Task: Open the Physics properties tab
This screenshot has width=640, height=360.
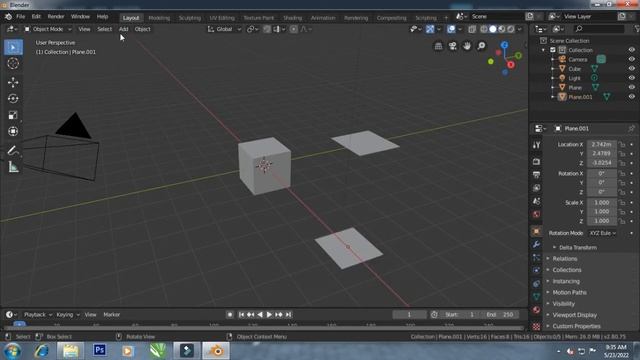Action: [x=536, y=270]
